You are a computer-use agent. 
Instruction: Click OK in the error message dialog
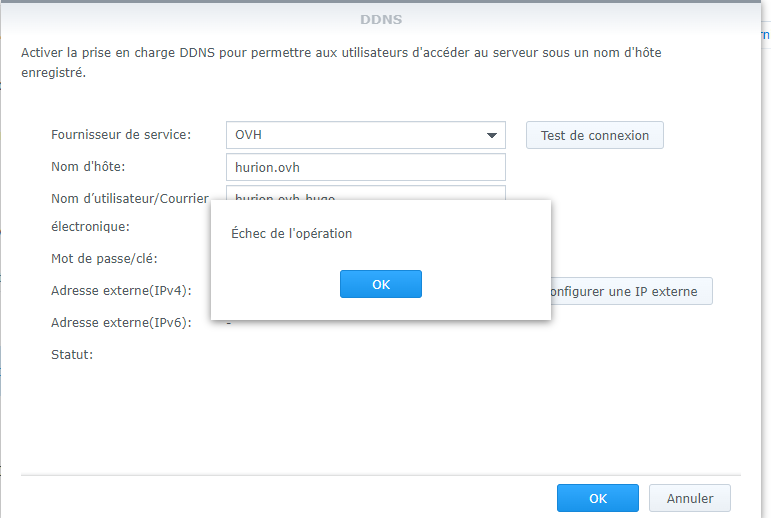(x=380, y=284)
